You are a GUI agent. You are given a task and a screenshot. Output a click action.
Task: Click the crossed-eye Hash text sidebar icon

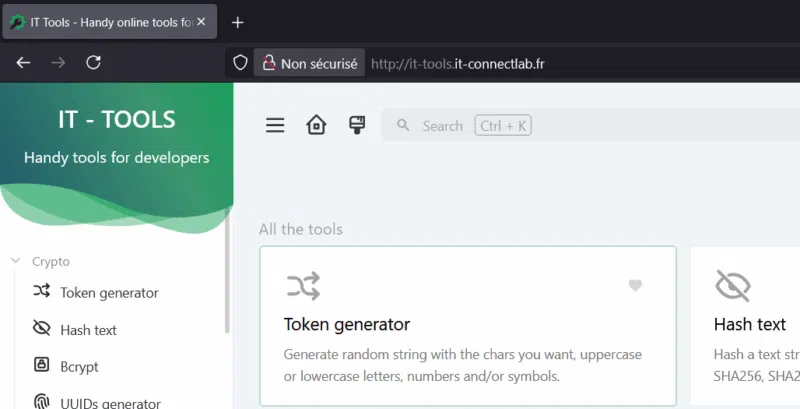[x=42, y=329]
